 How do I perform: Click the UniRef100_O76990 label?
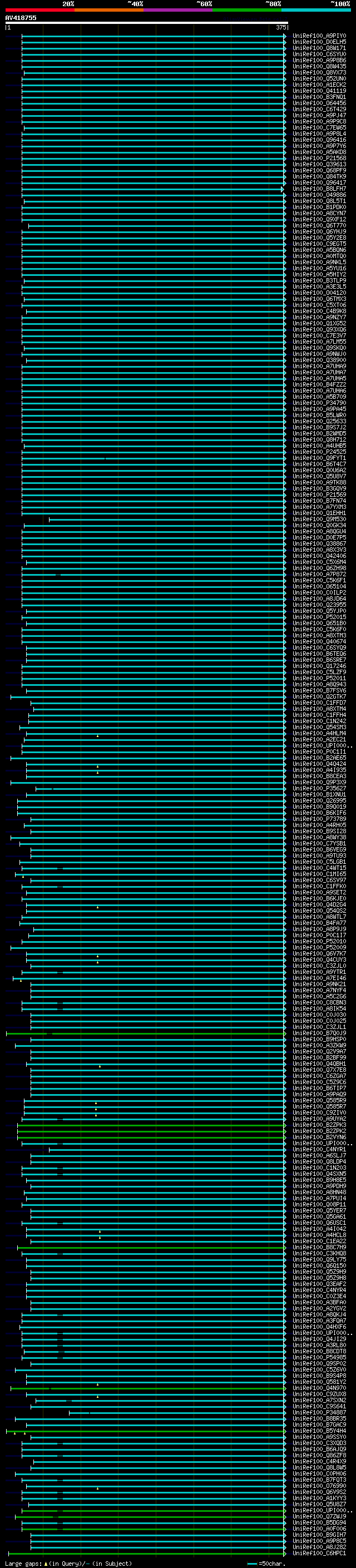[319, 1485]
